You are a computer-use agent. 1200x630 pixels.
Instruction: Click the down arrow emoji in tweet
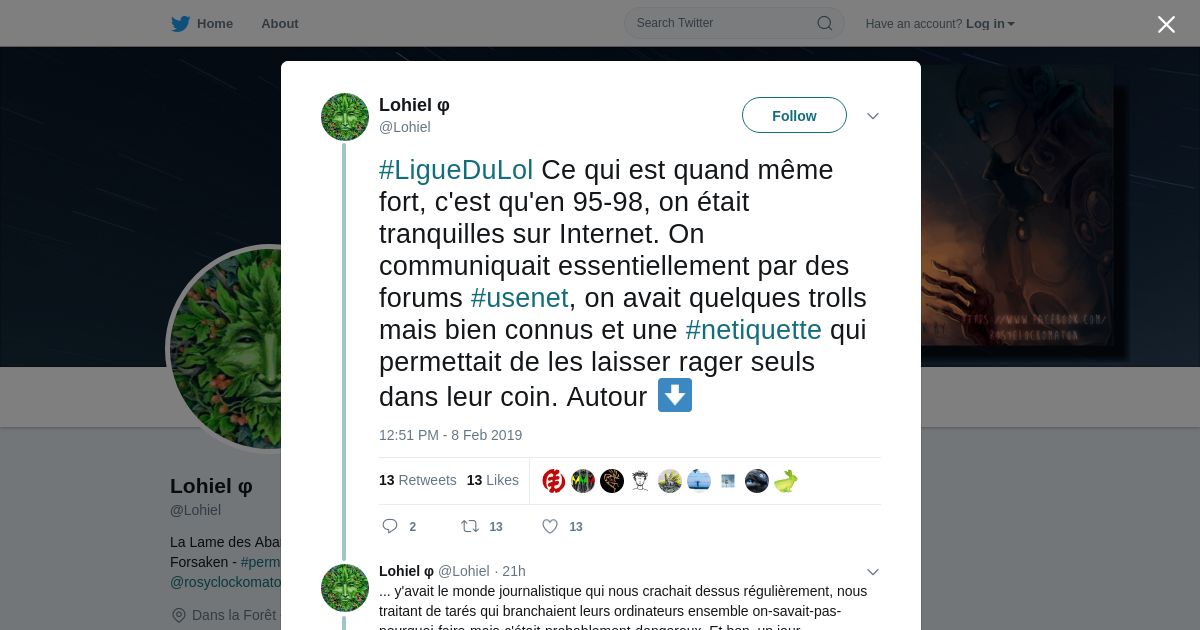coord(675,395)
